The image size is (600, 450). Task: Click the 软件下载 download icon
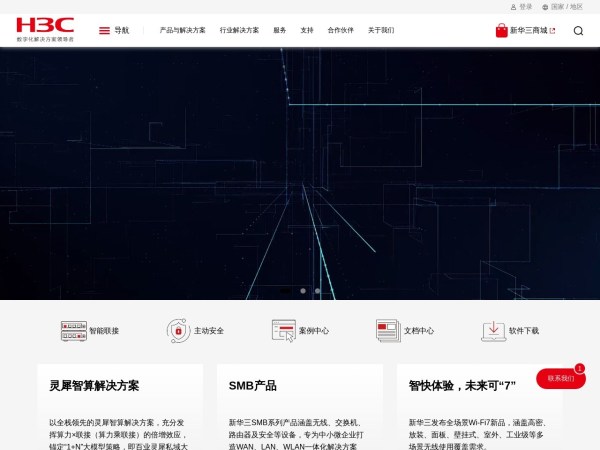click(493, 330)
